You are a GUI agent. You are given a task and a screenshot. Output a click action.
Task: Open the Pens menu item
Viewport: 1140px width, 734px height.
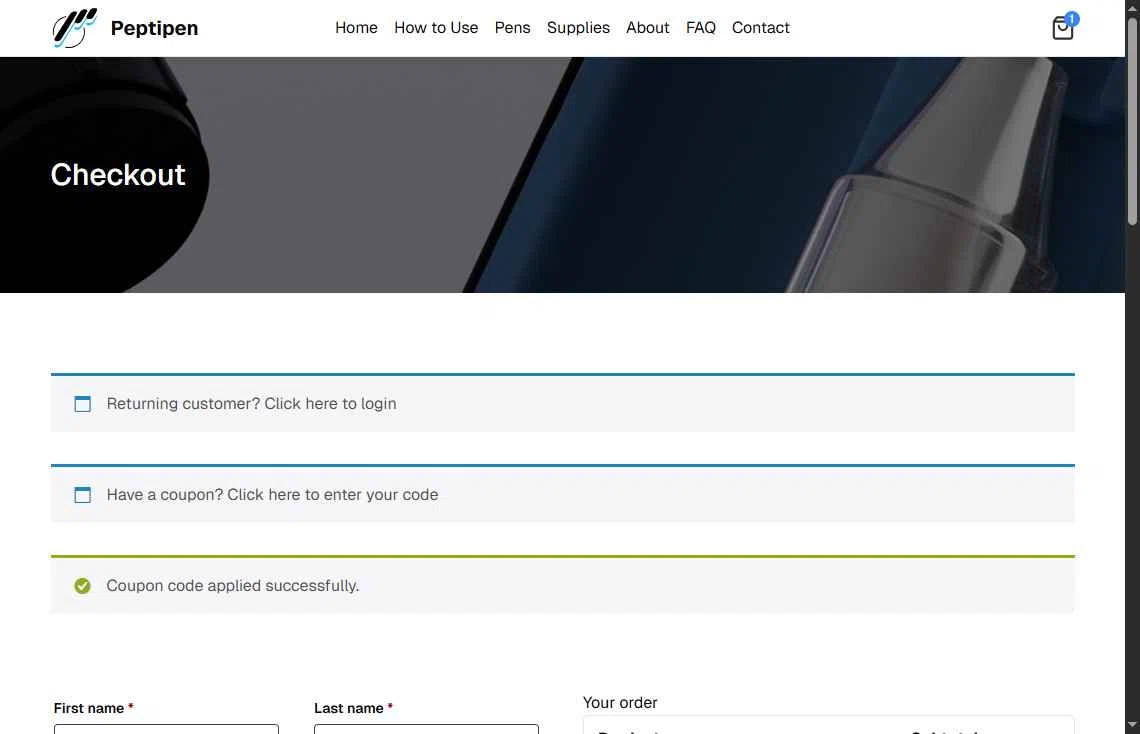(x=513, y=28)
